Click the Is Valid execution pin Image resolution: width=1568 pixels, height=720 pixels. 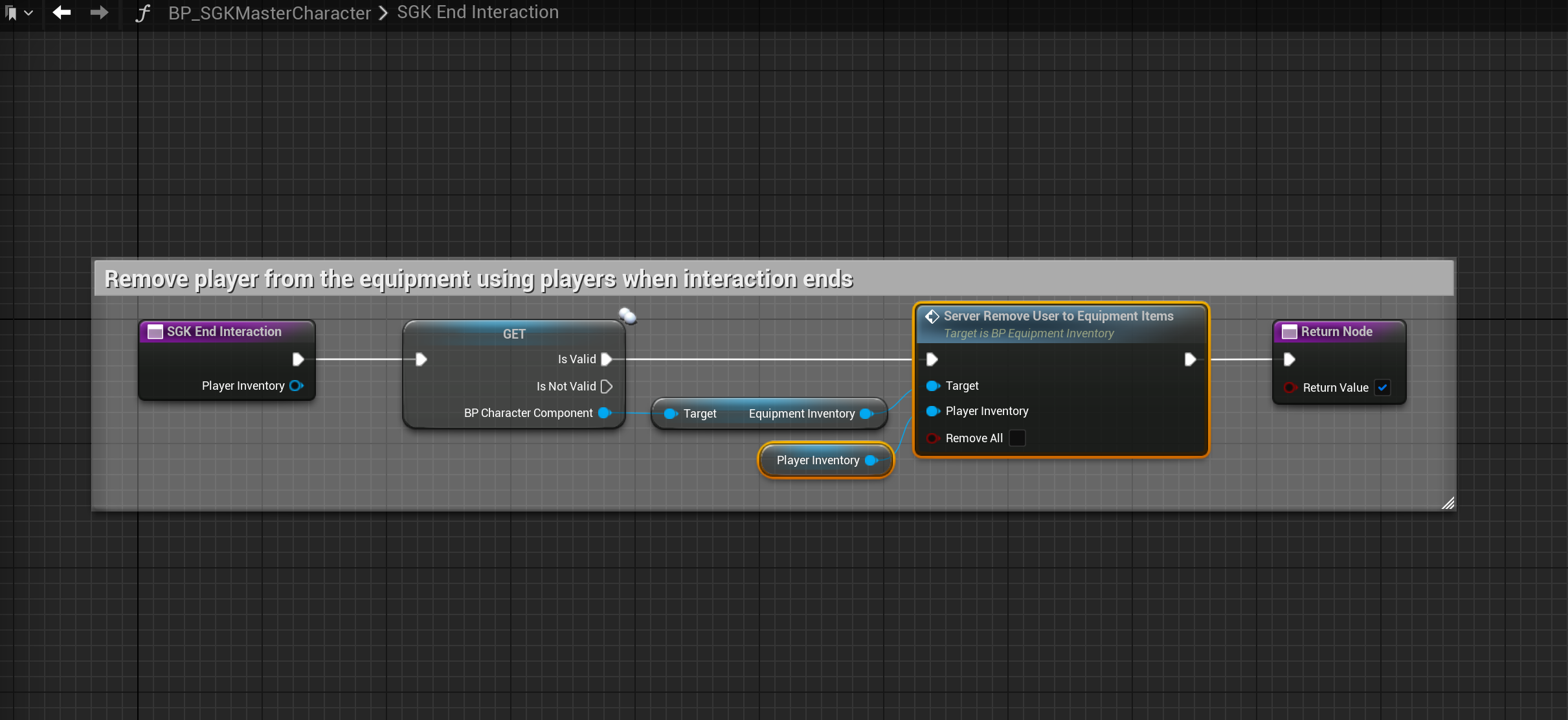607,359
